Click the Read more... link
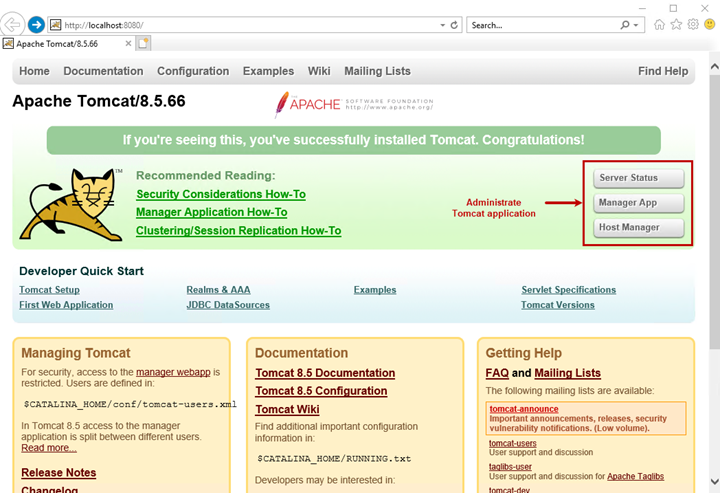This screenshot has width=720, height=493. (x=49, y=448)
